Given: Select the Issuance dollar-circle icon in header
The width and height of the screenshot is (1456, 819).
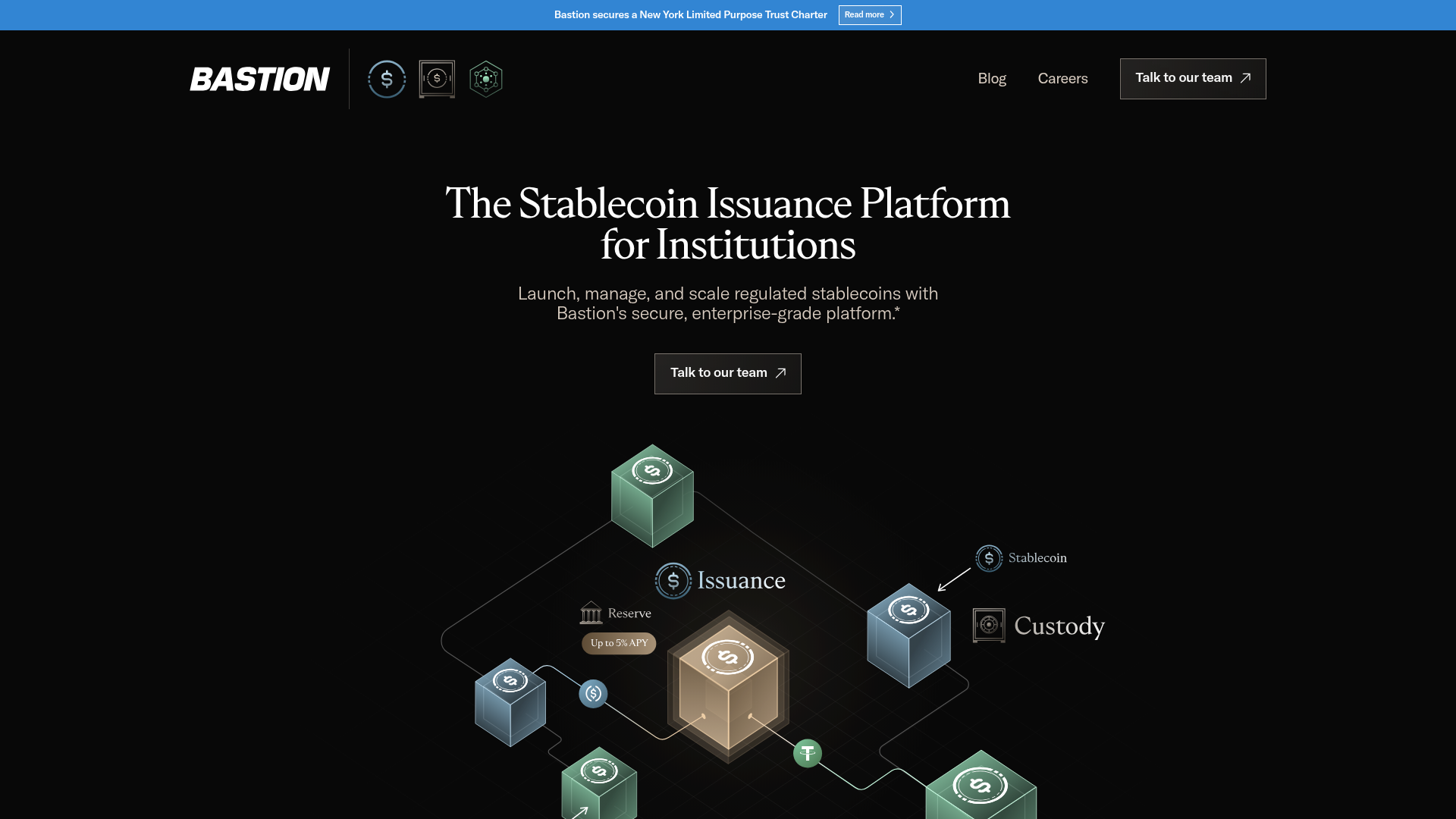Looking at the screenshot, I should click(x=387, y=79).
